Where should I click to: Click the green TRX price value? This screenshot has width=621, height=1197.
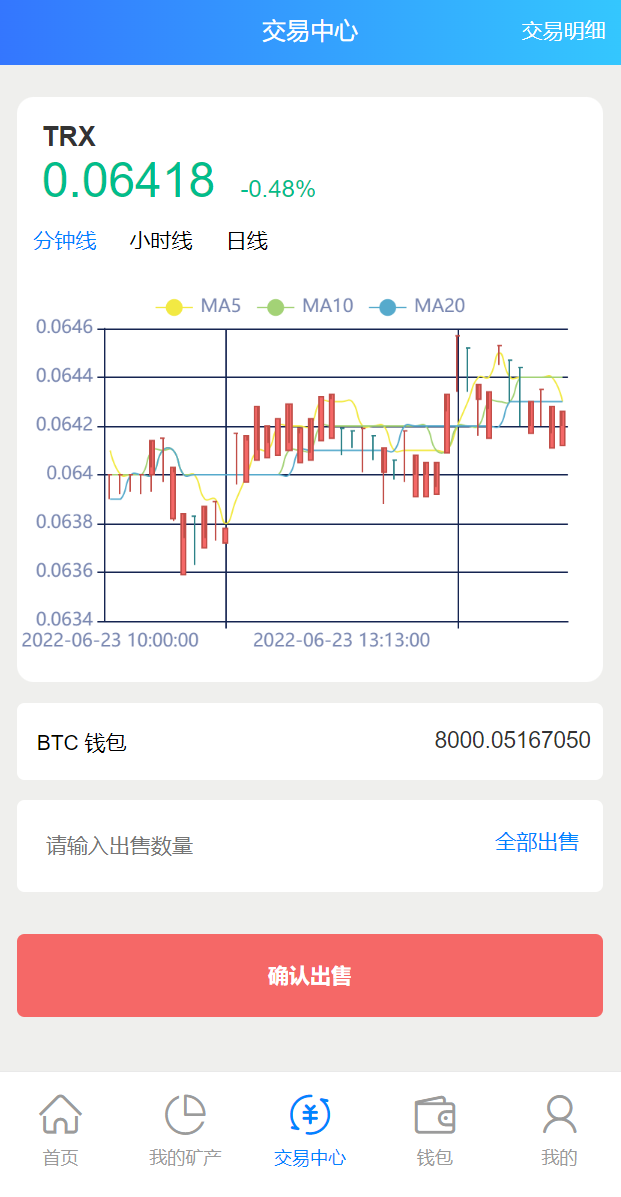coord(129,181)
